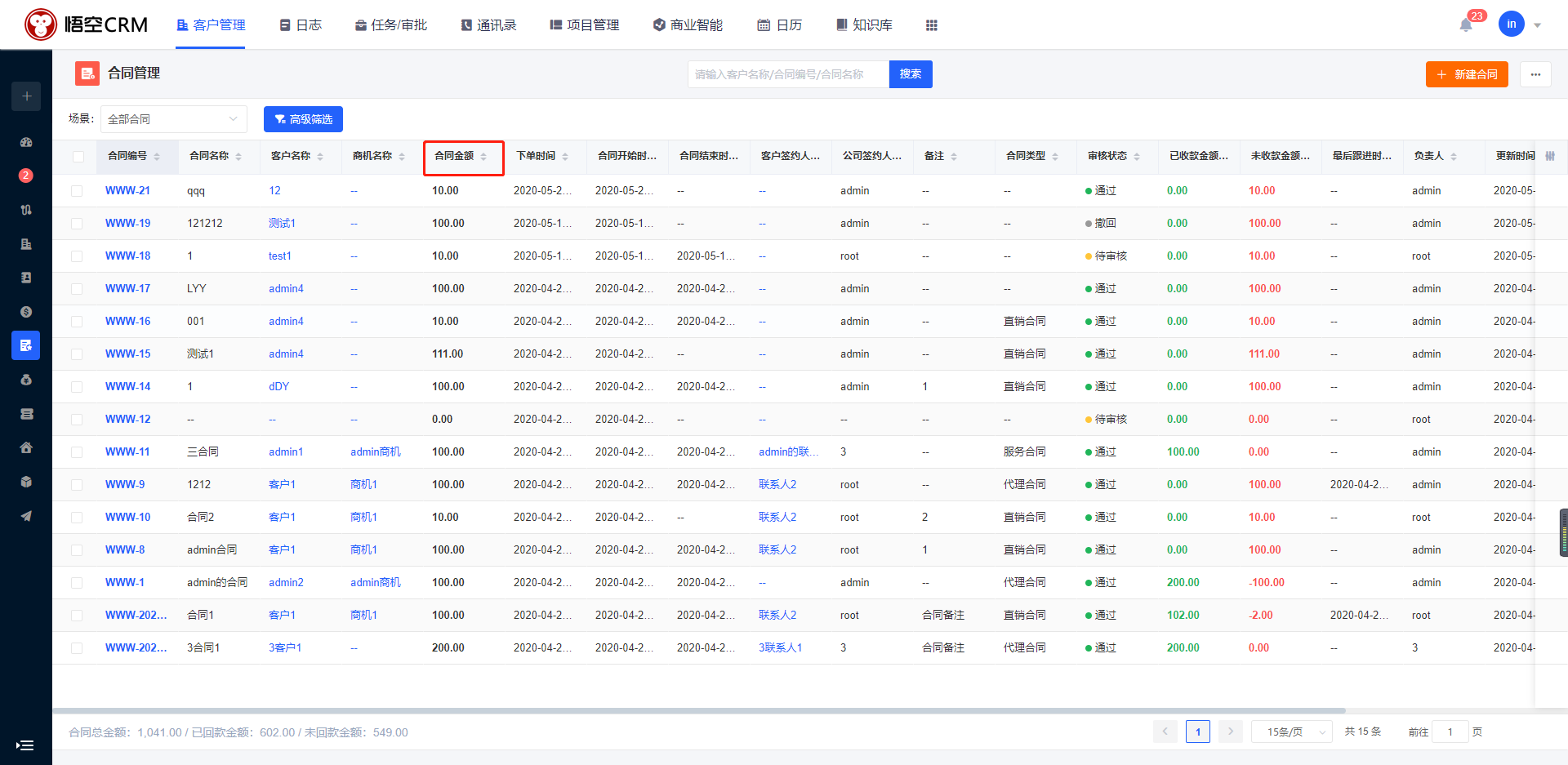Image resolution: width=1568 pixels, height=765 pixels.
Task: Check the row checkbox for WWW-21
Action: 77,191
